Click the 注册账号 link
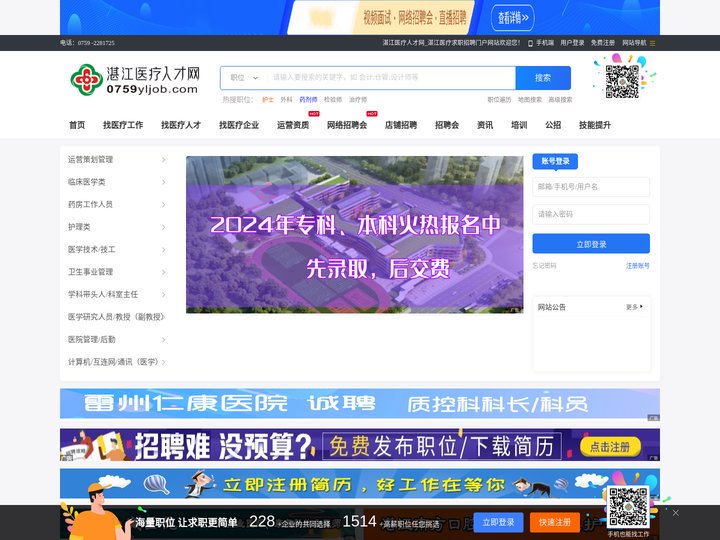The image size is (720, 540). click(638, 266)
